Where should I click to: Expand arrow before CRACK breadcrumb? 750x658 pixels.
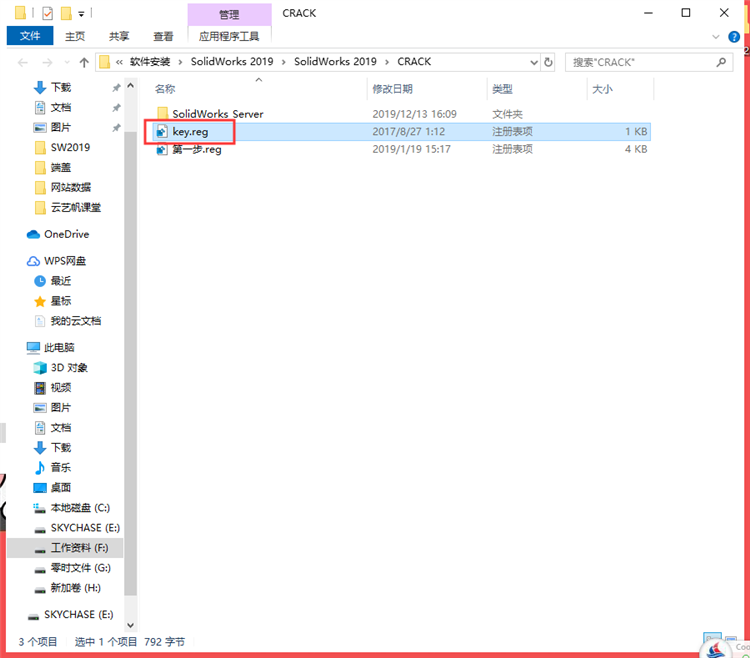coord(387,62)
